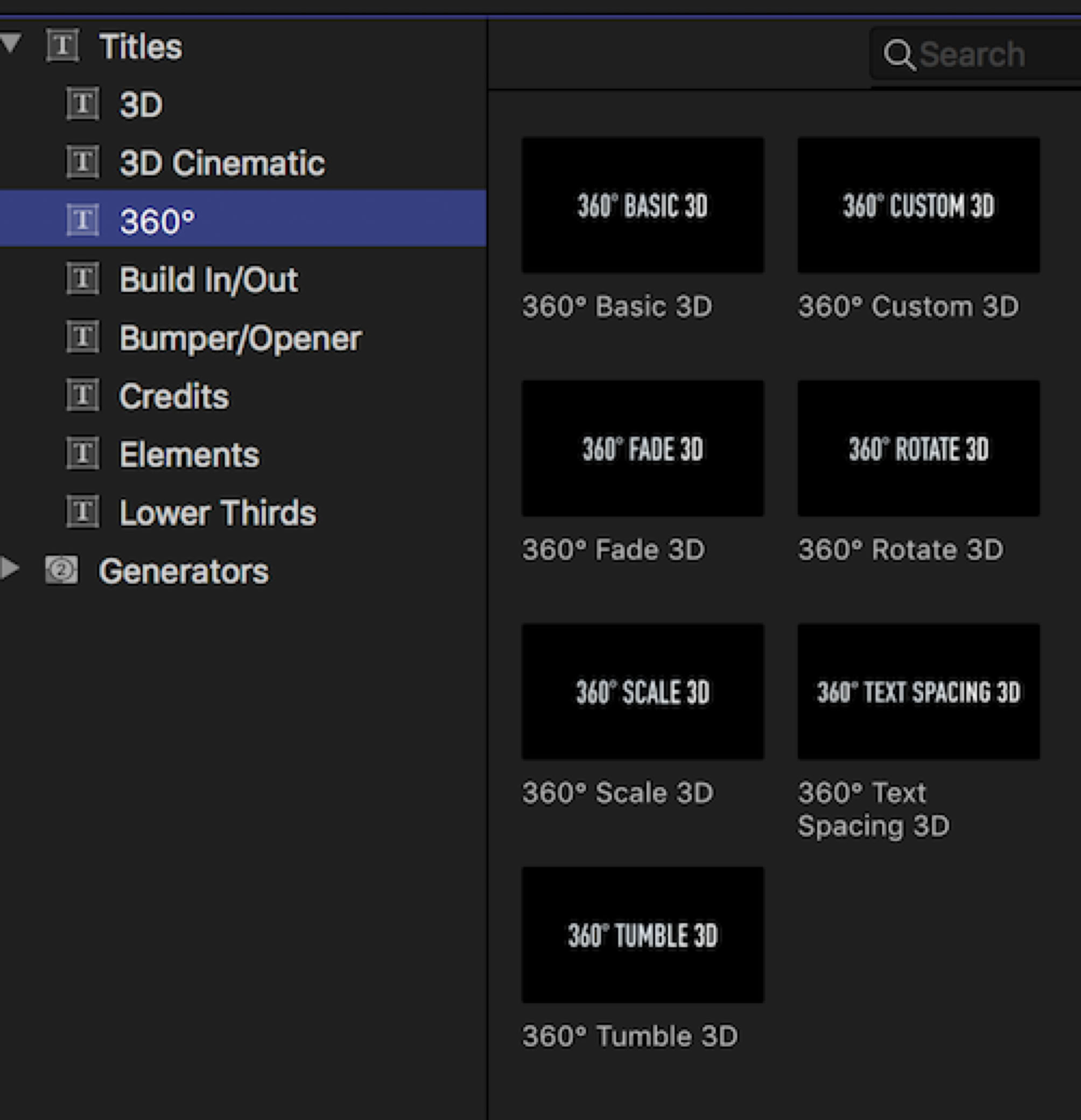
Task: Select the 360° titles category
Action: pos(157,221)
